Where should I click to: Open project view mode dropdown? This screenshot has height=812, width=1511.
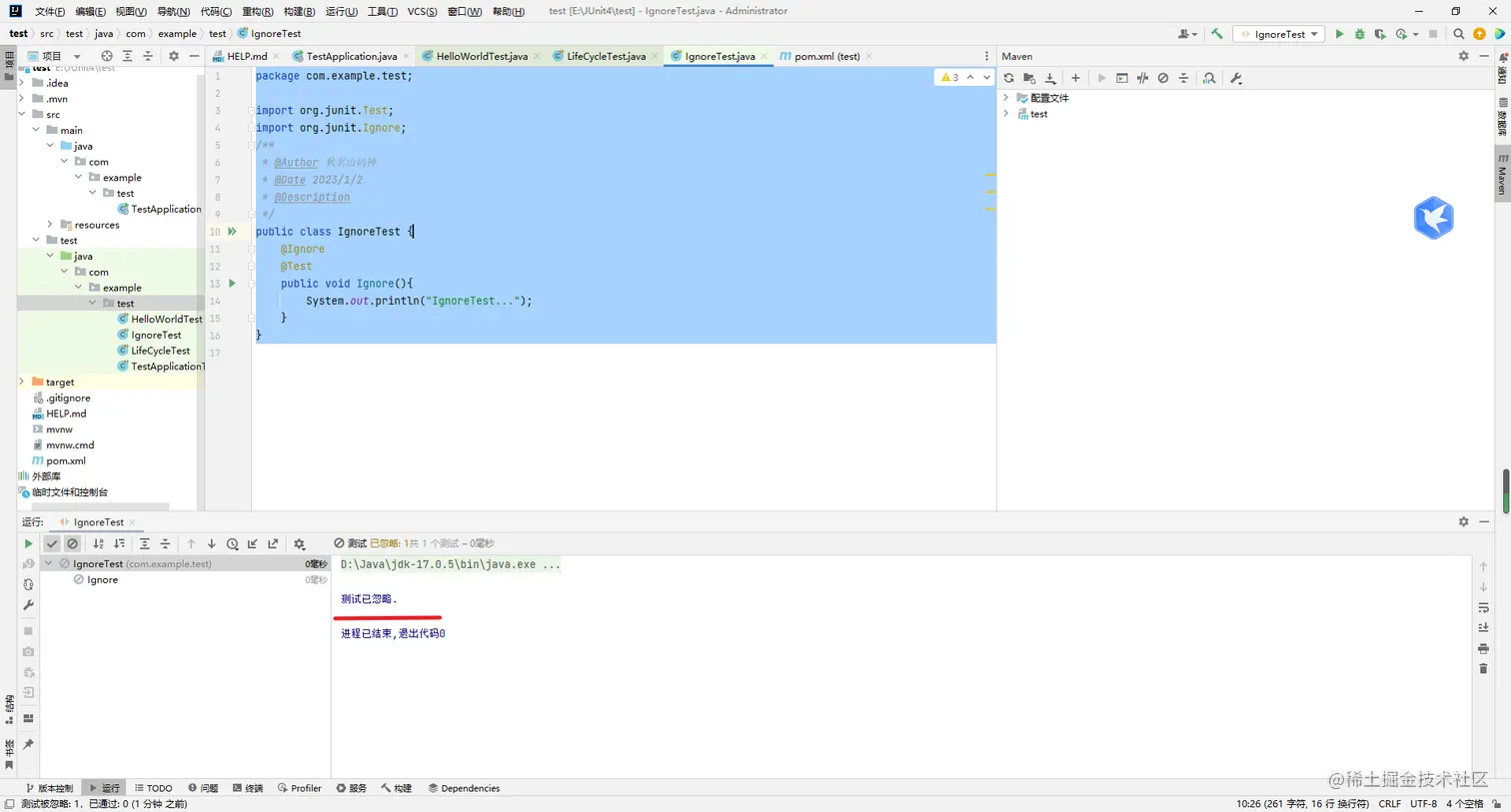point(55,56)
